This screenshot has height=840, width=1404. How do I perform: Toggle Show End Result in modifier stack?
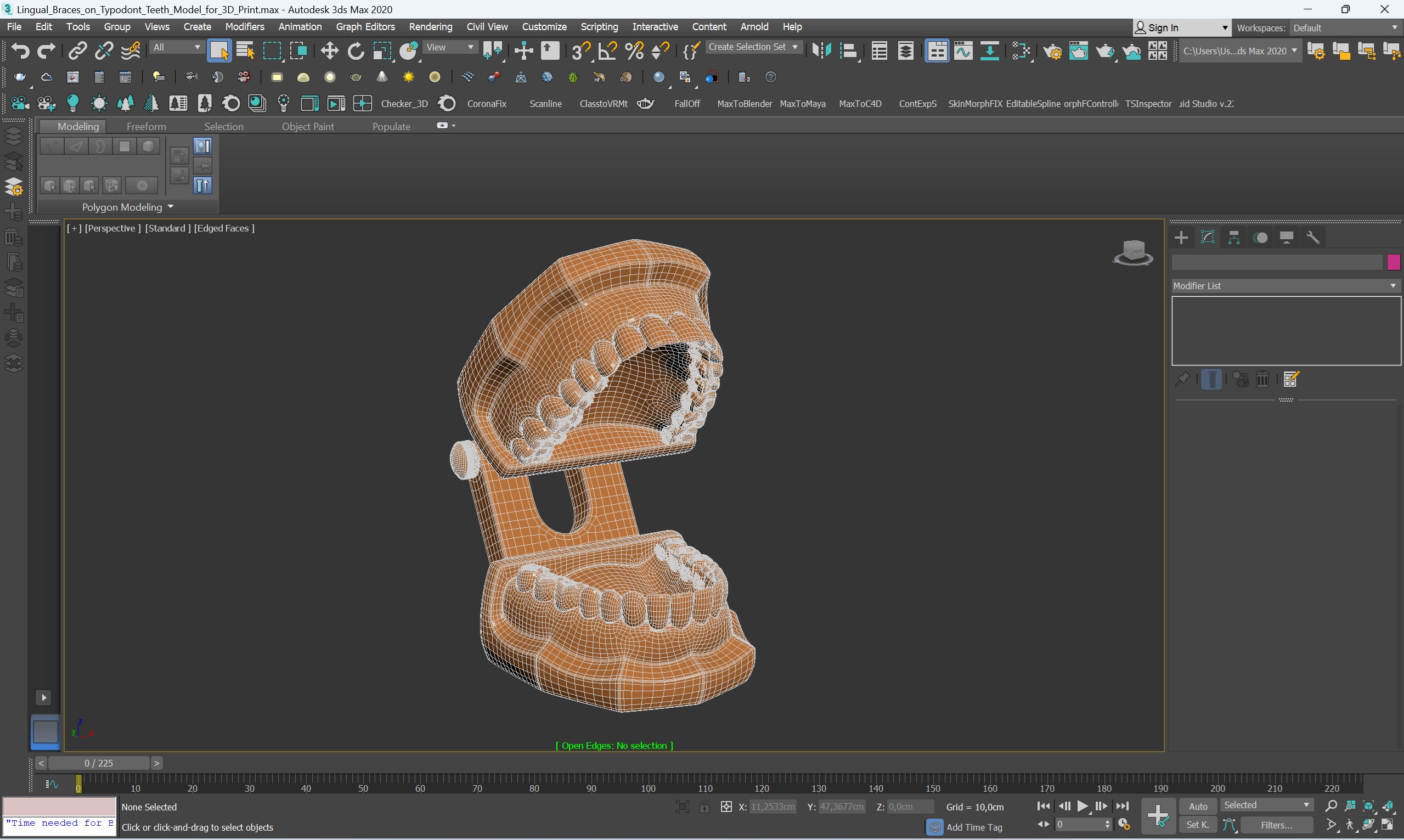point(1211,379)
